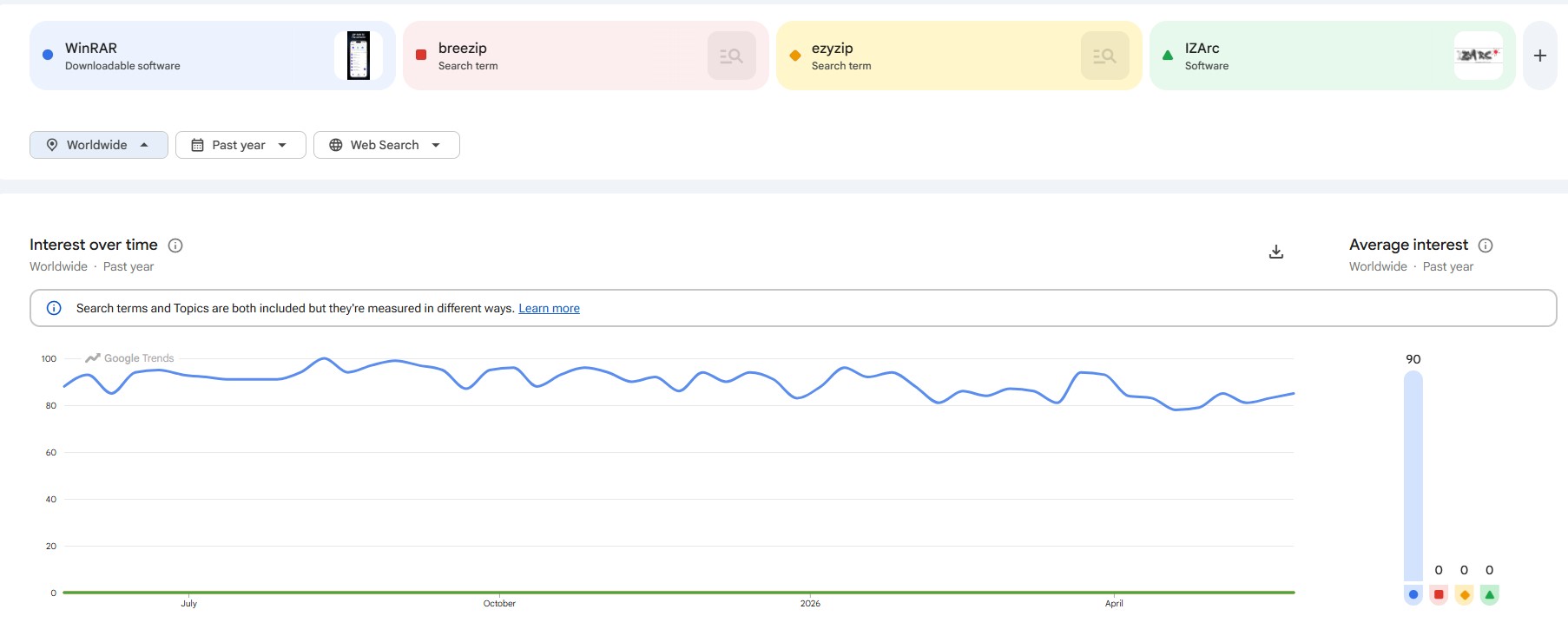Screen dimensions: 1568x629
Task: Click the IZArc logo thumbnail
Action: click(x=1479, y=56)
